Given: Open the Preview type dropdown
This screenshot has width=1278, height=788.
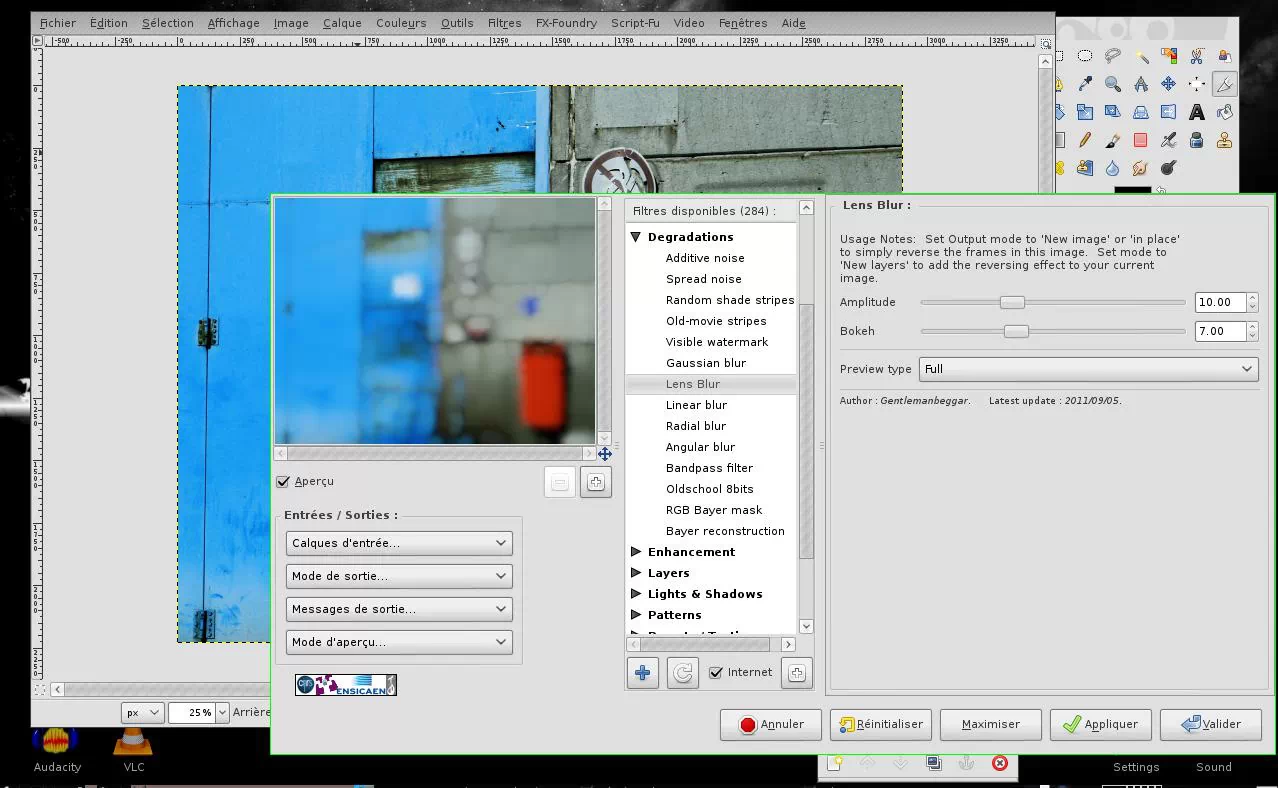Looking at the screenshot, I should click(1087, 369).
